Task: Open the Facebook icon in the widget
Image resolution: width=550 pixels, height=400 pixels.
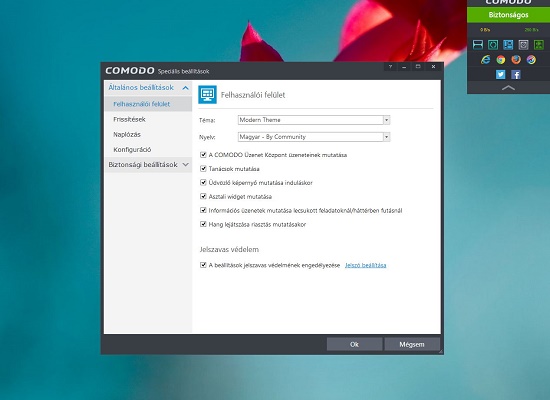Action: tap(516, 74)
